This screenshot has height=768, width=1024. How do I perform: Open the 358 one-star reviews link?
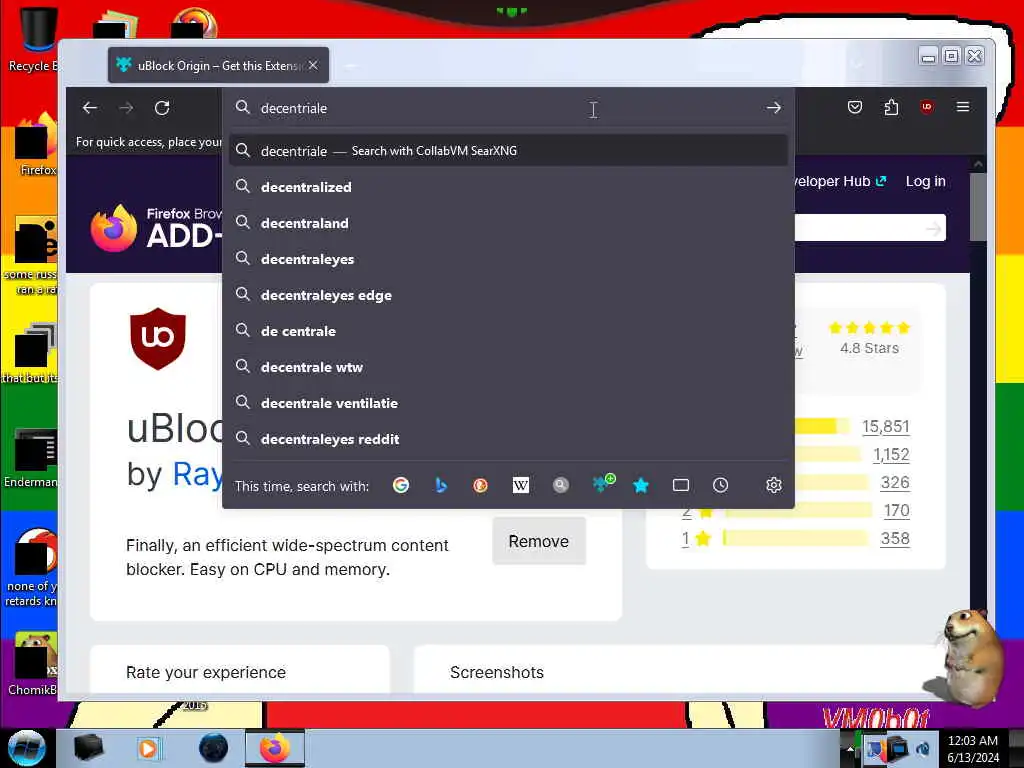point(895,539)
